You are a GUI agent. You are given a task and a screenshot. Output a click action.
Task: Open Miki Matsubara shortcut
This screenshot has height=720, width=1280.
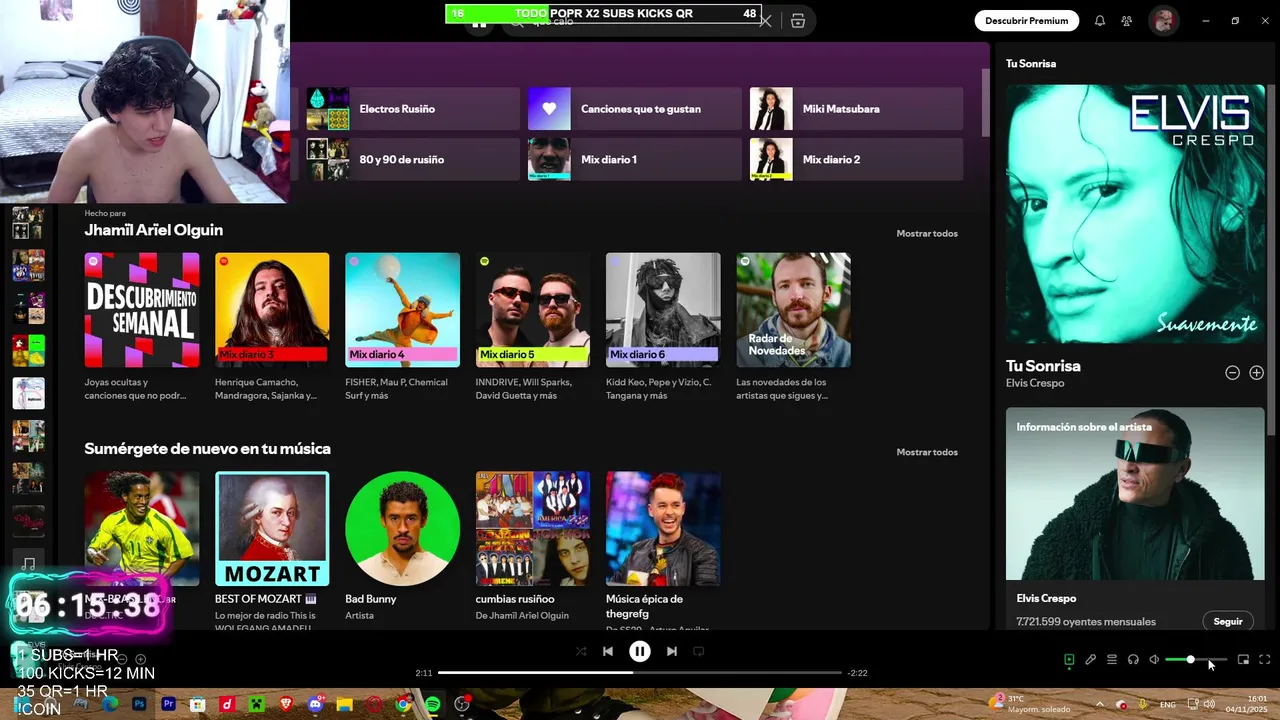click(857, 109)
